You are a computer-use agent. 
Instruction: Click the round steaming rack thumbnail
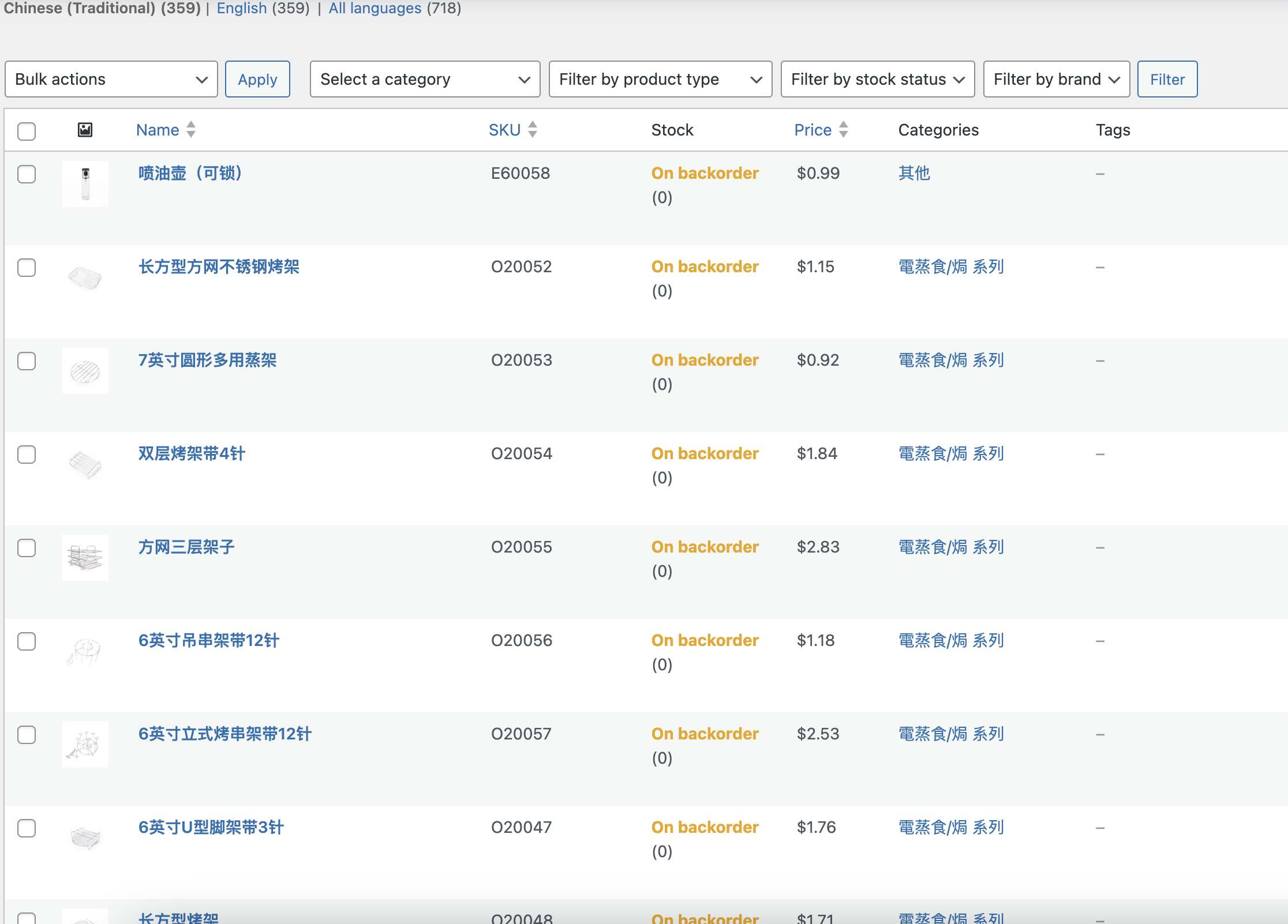(x=85, y=371)
